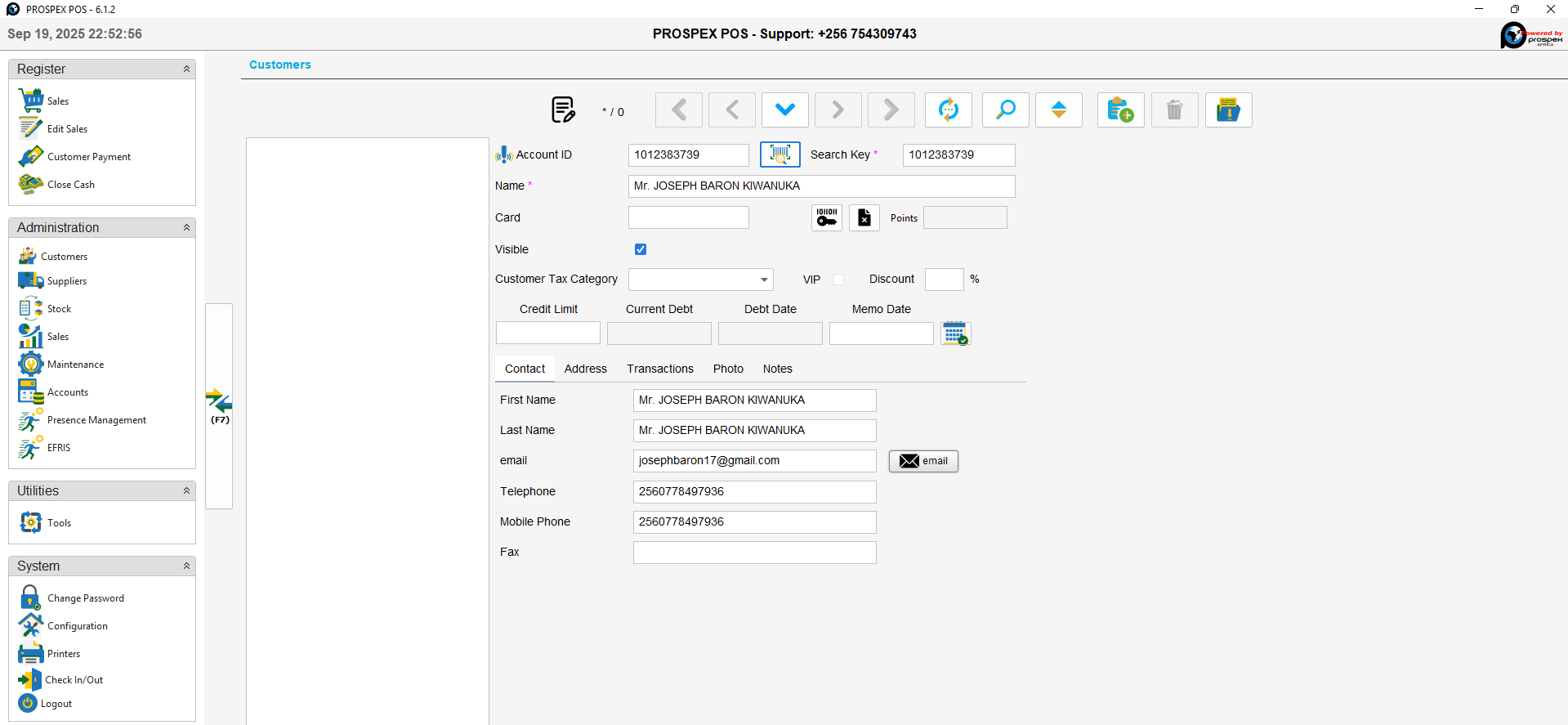Screen dimensions: 1568x725
Task: Click the save folder icon in toolbar
Action: (x=1227, y=110)
